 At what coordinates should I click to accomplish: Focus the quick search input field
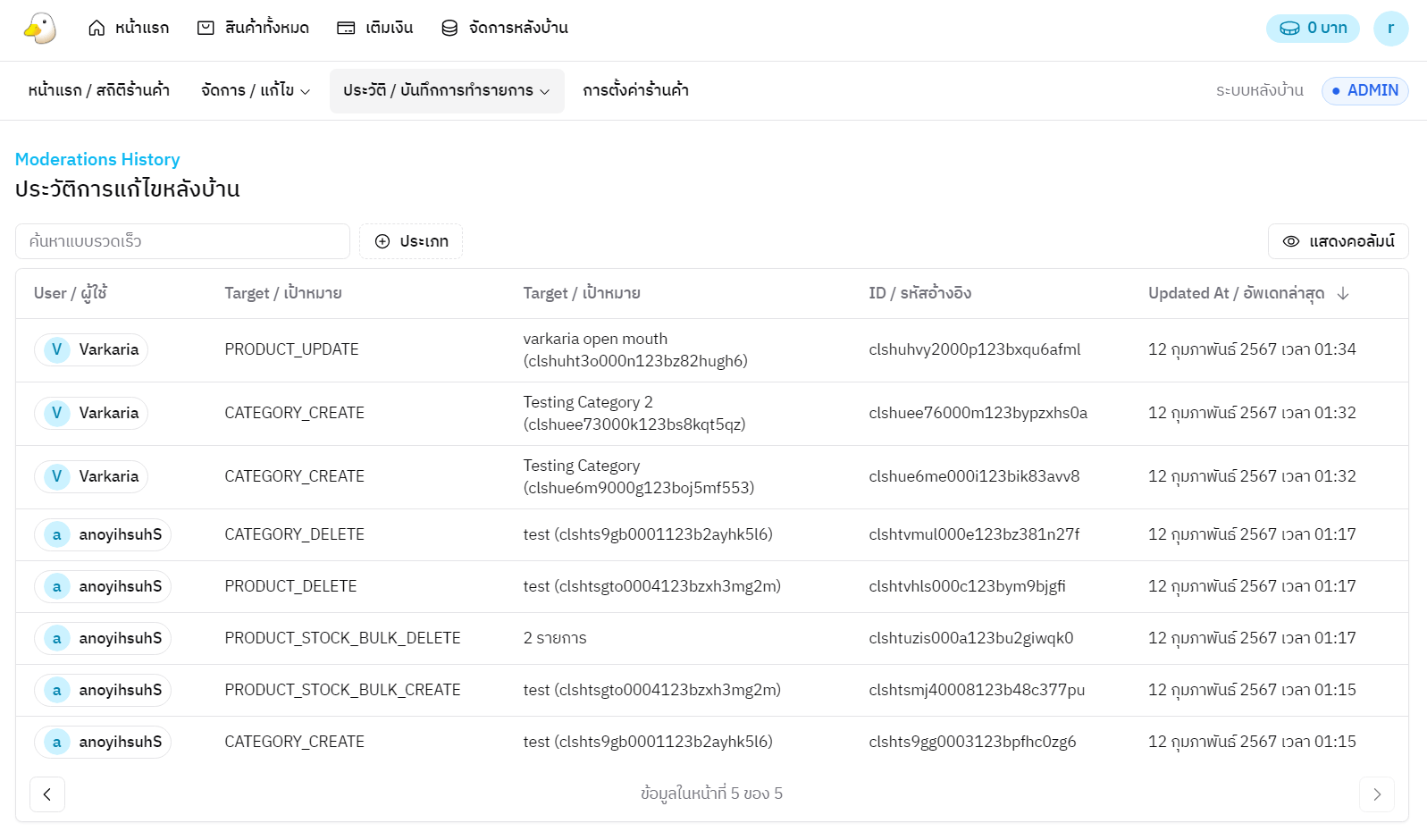[x=182, y=241]
